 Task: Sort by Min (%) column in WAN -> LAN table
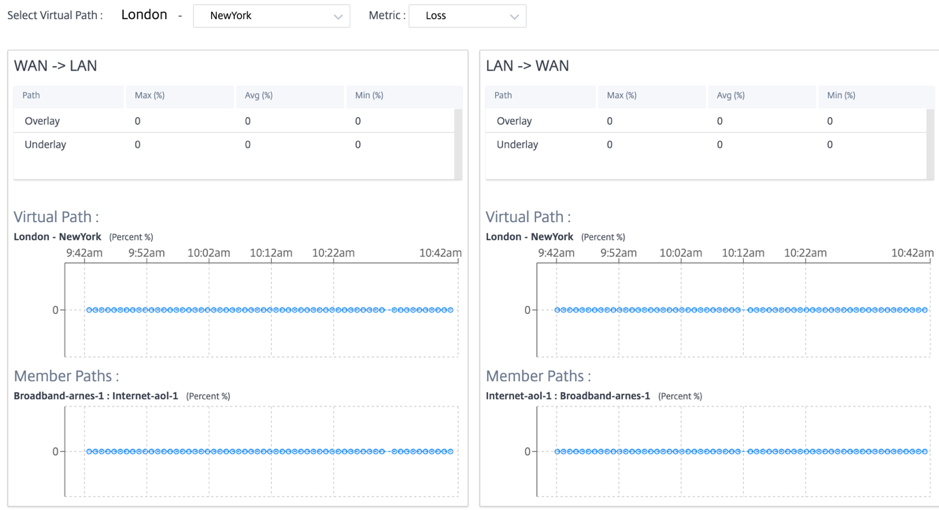tap(404, 96)
